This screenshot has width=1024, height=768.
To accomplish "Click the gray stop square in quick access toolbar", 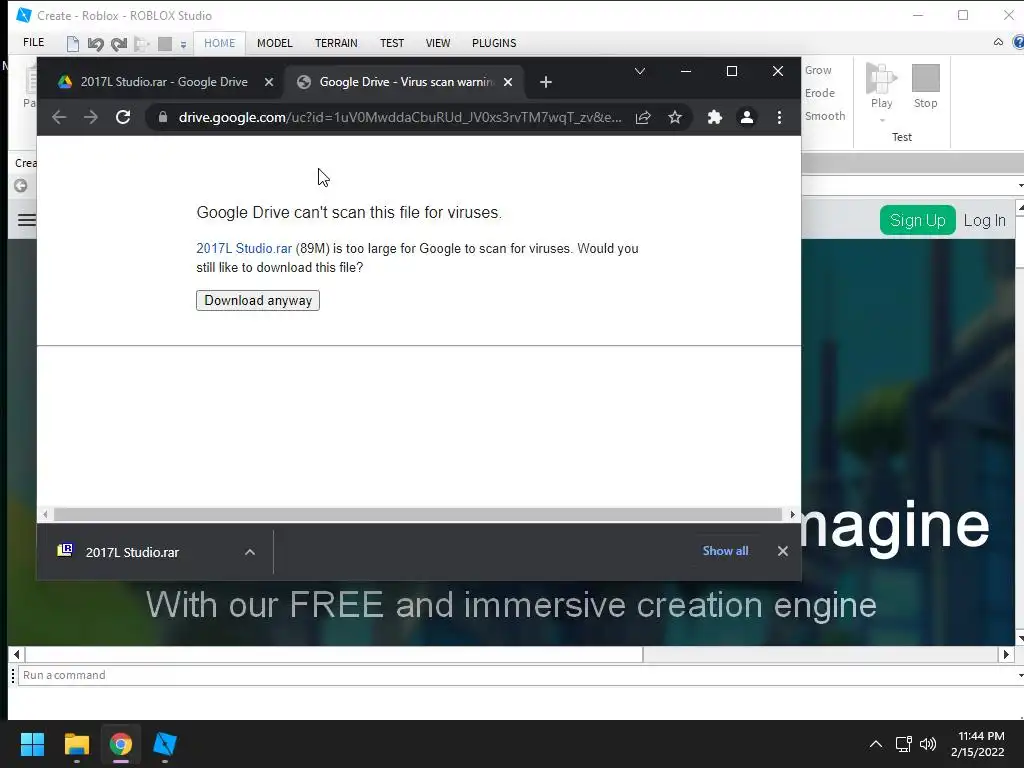I will click(x=165, y=44).
